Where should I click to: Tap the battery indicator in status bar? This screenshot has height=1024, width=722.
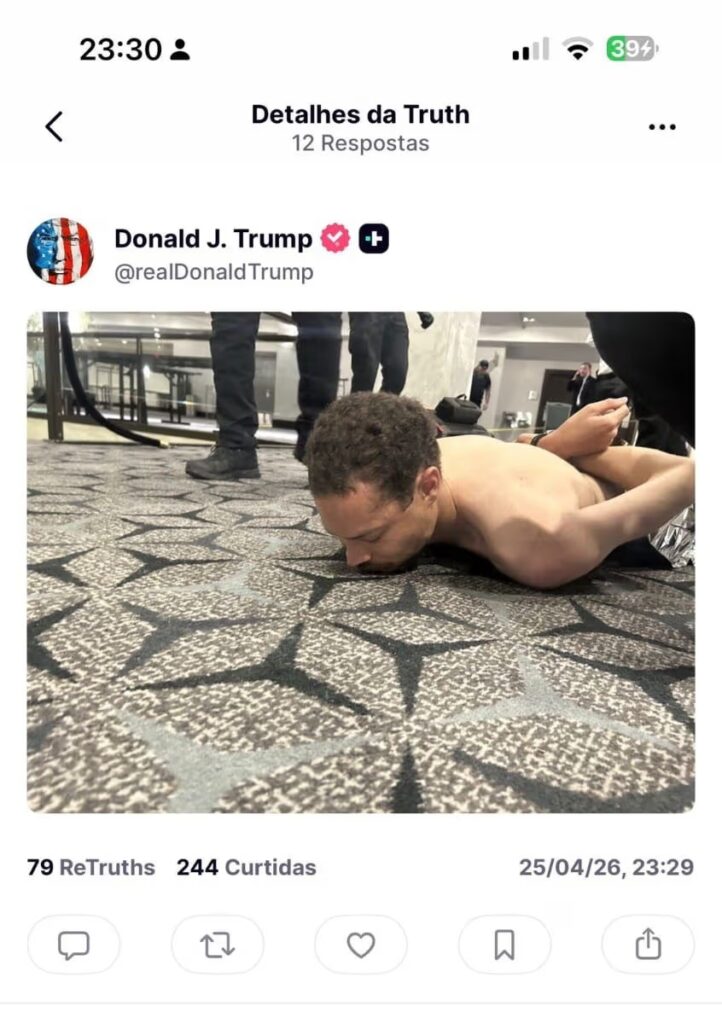[x=632, y=49]
